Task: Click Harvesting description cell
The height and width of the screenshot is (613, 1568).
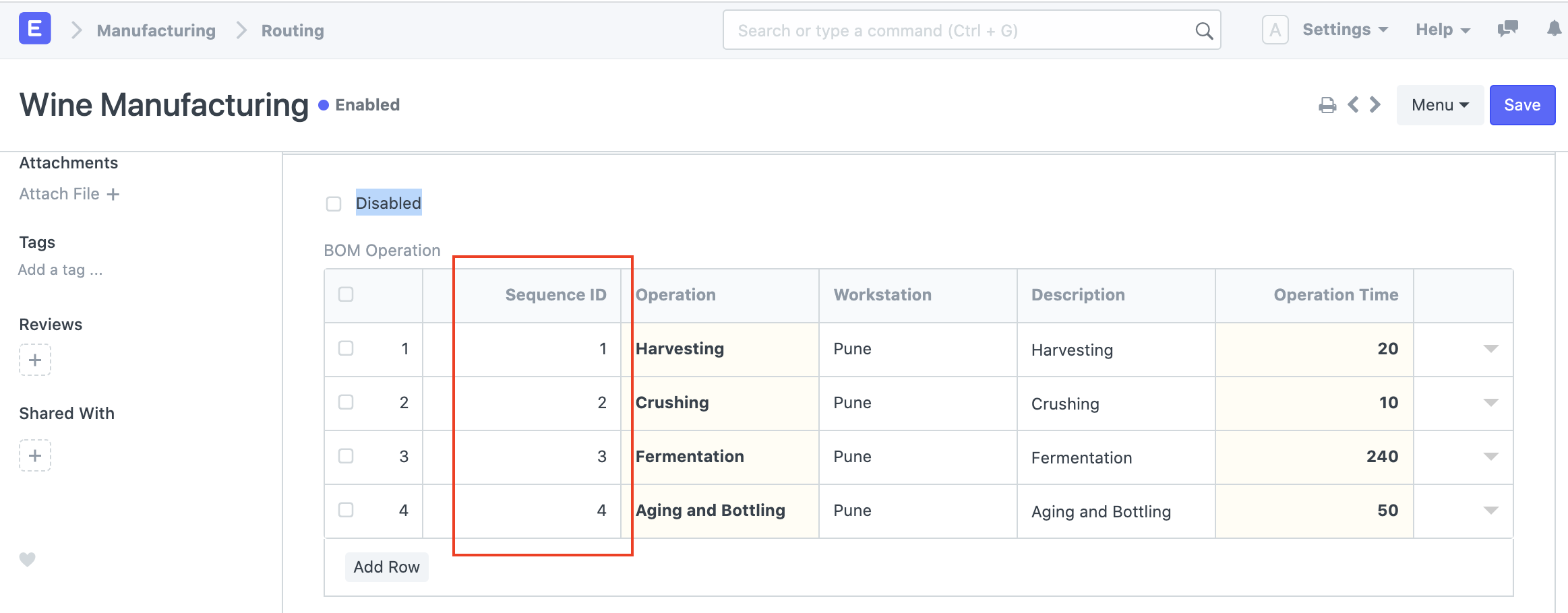Action: (1116, 349)
